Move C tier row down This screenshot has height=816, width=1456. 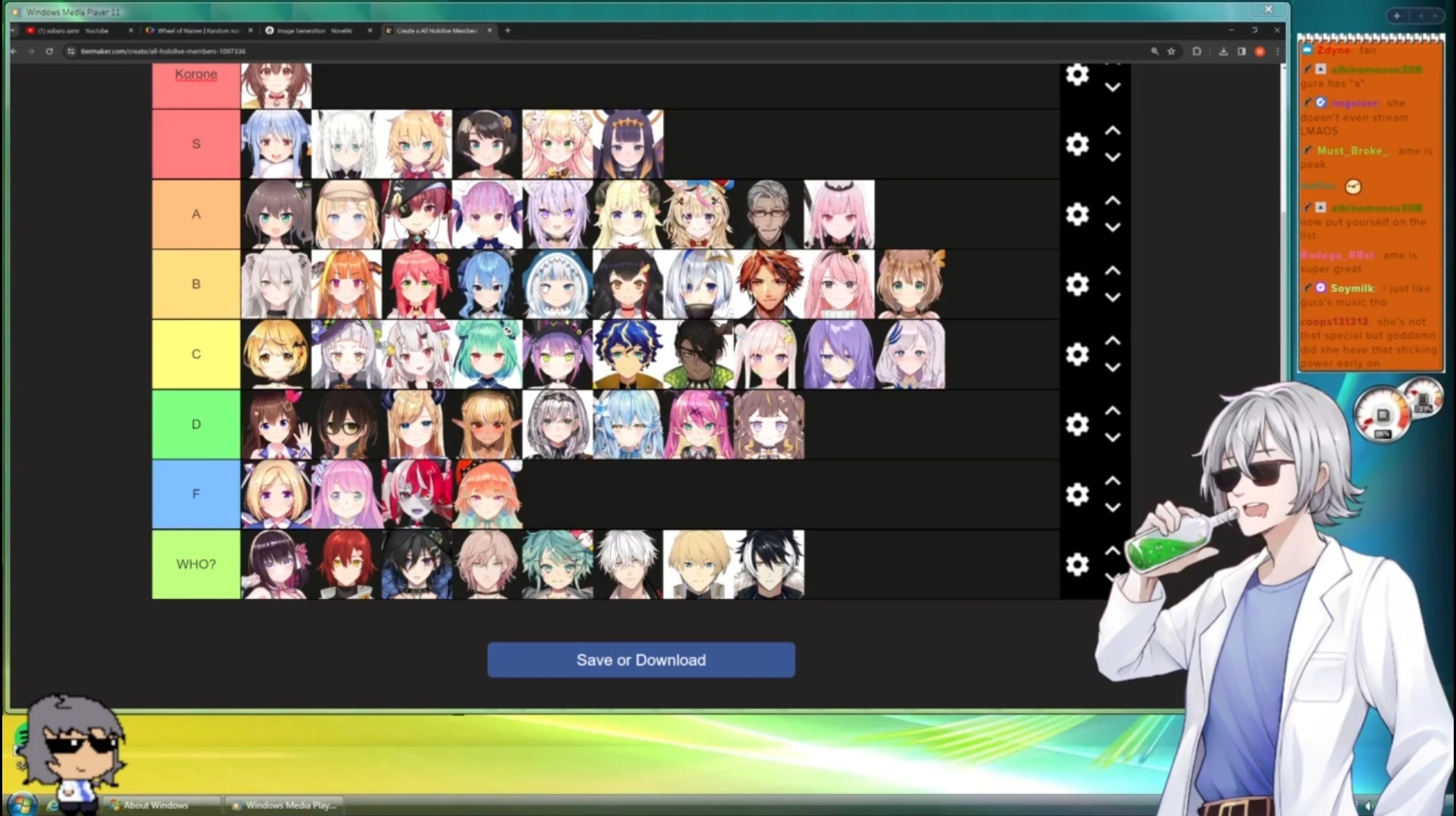click(x=1113, y=367)
